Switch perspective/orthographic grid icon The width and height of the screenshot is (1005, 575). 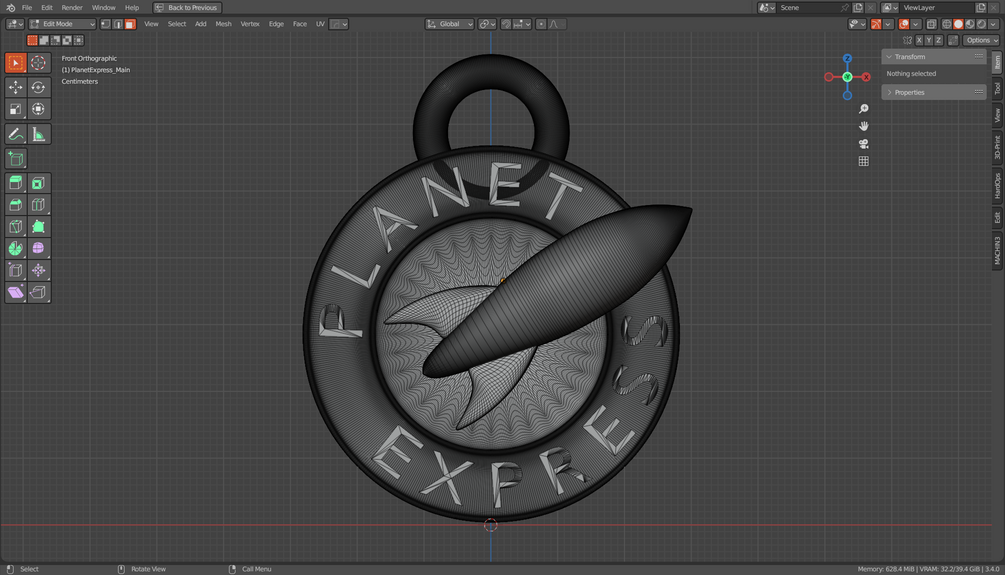point(863,161)
